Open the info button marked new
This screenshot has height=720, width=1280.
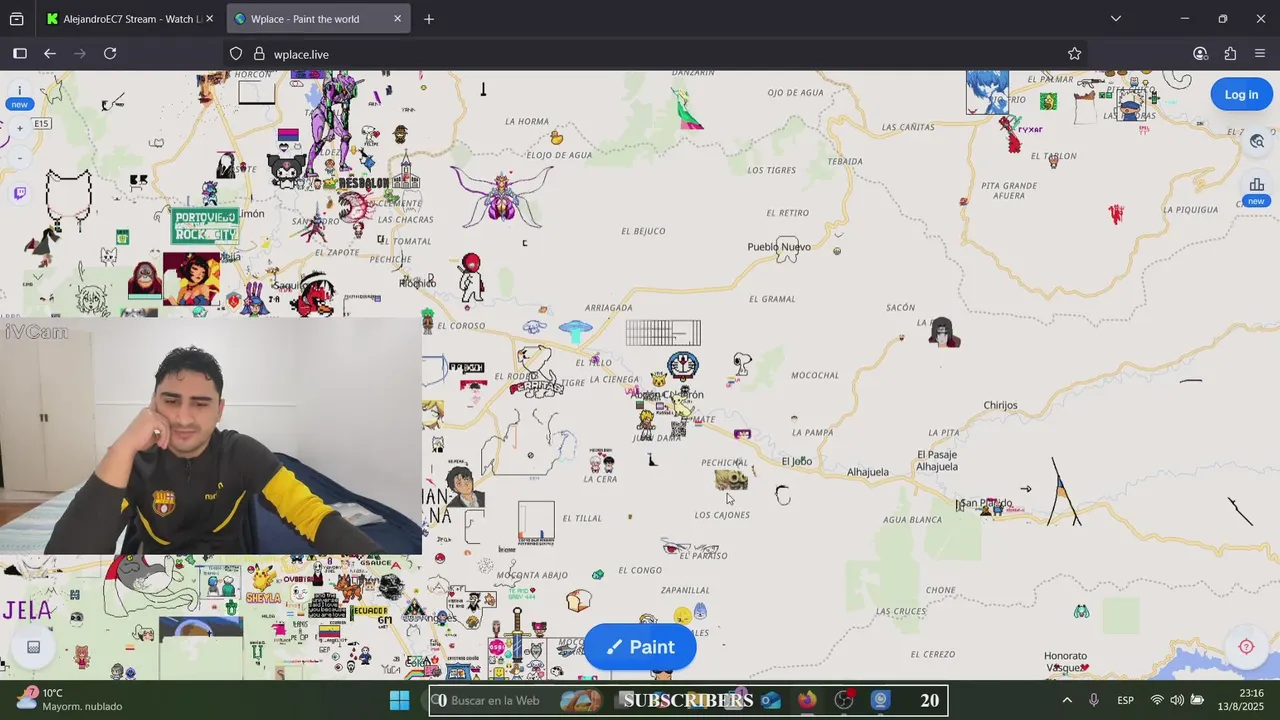click(19, 96)
